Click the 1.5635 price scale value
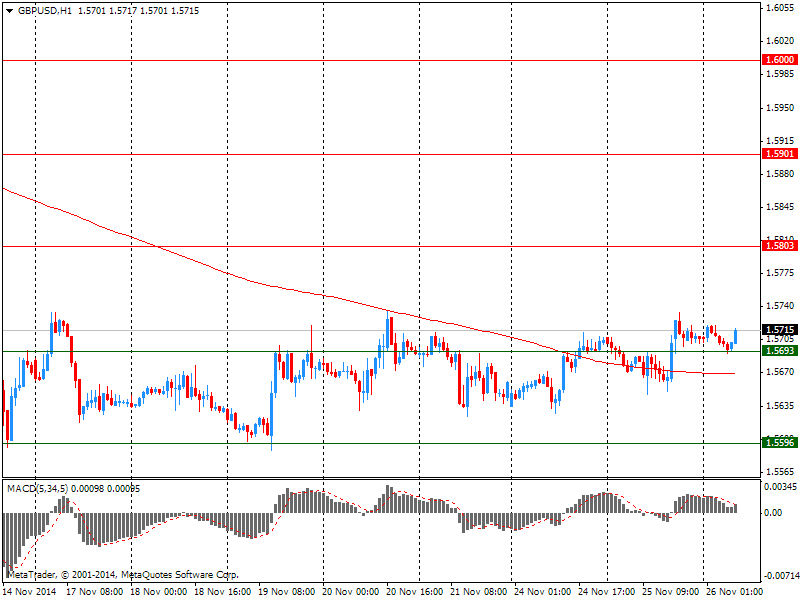Image resolution: width=800 pixels, height=600 pixels. pyautogui.click(x=780, y=406)
